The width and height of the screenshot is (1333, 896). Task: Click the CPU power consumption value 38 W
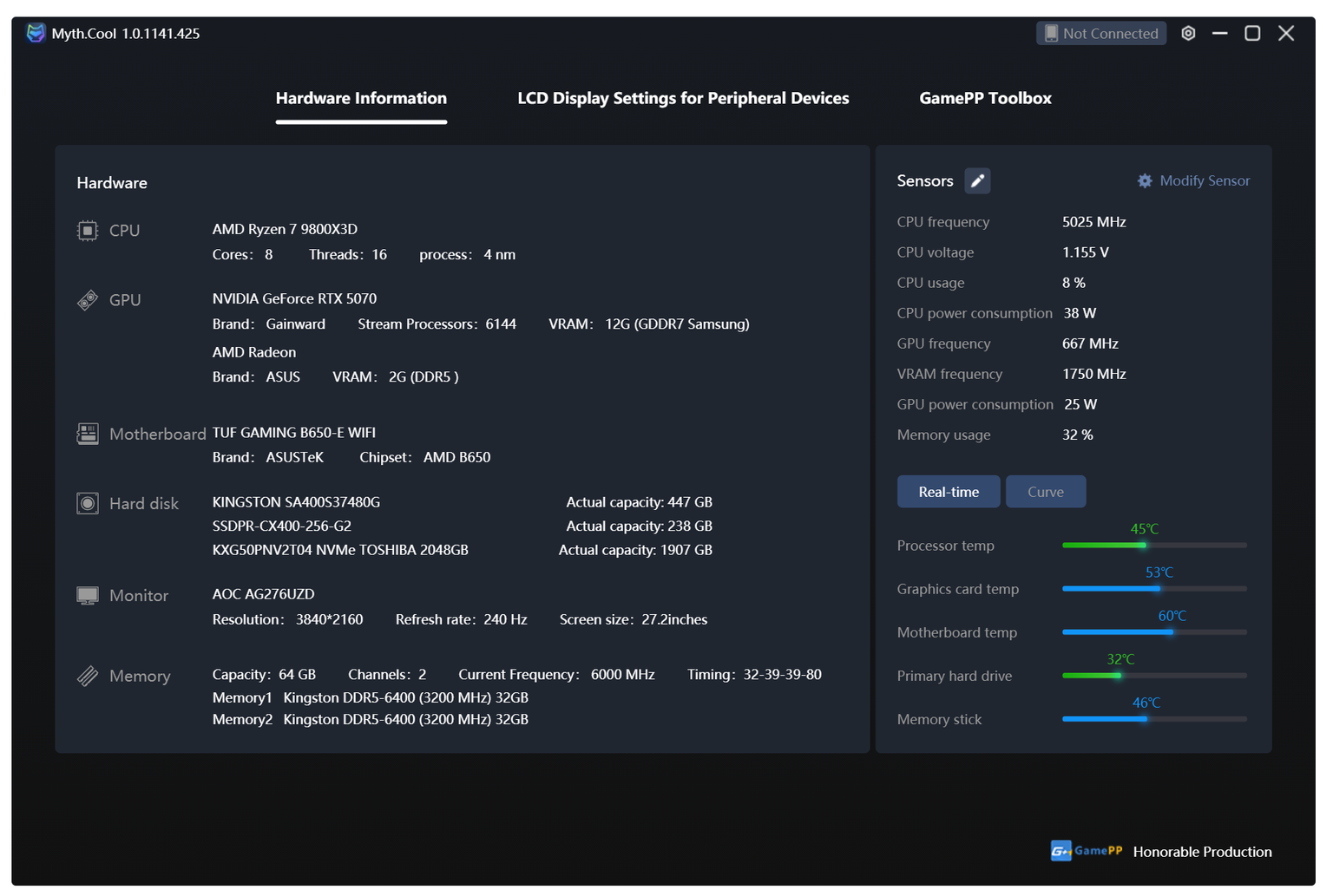click(x=1080, y=313)
